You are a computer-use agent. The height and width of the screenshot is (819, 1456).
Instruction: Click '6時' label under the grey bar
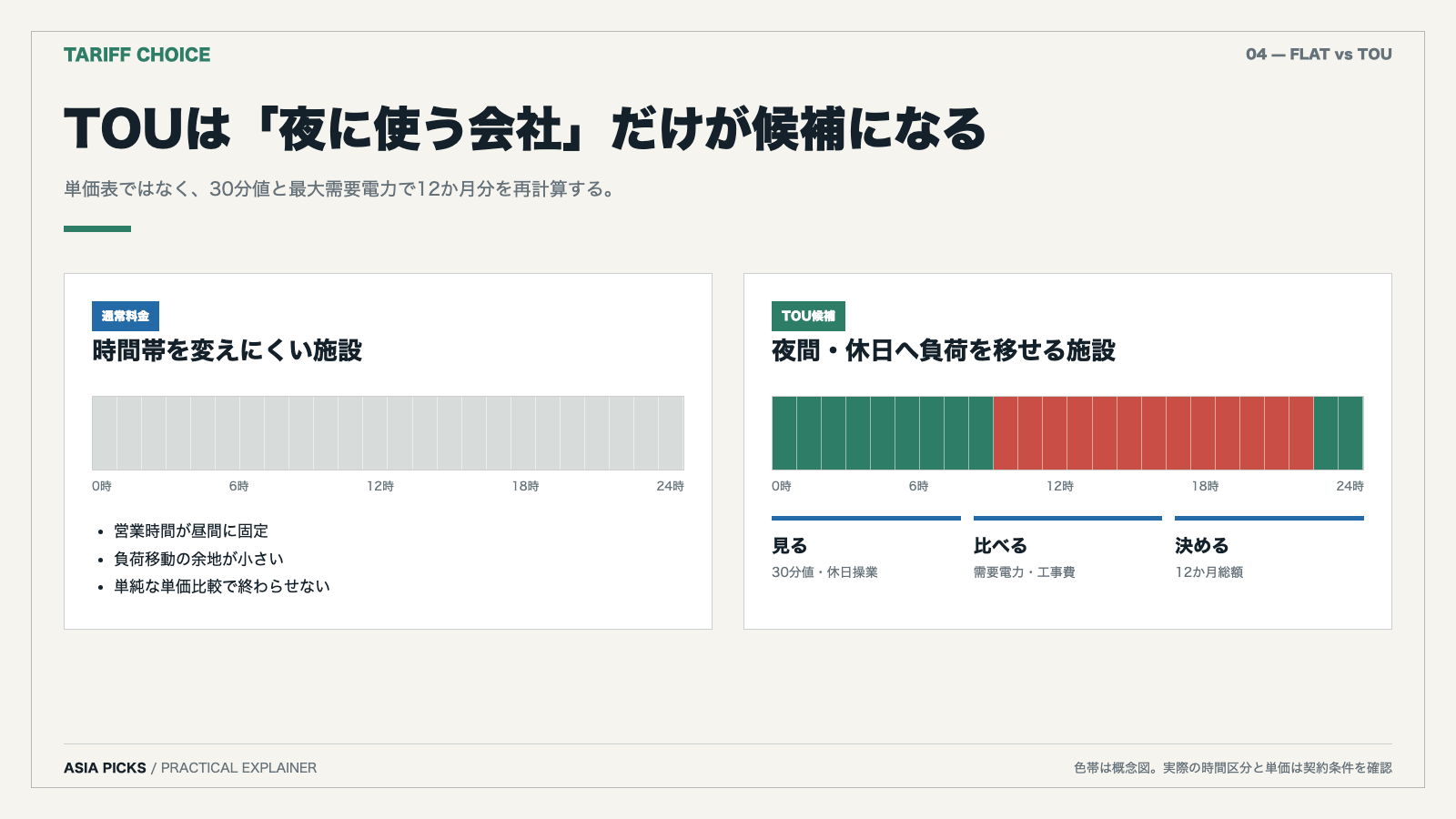pyautogui.click(x=238, y=486)
